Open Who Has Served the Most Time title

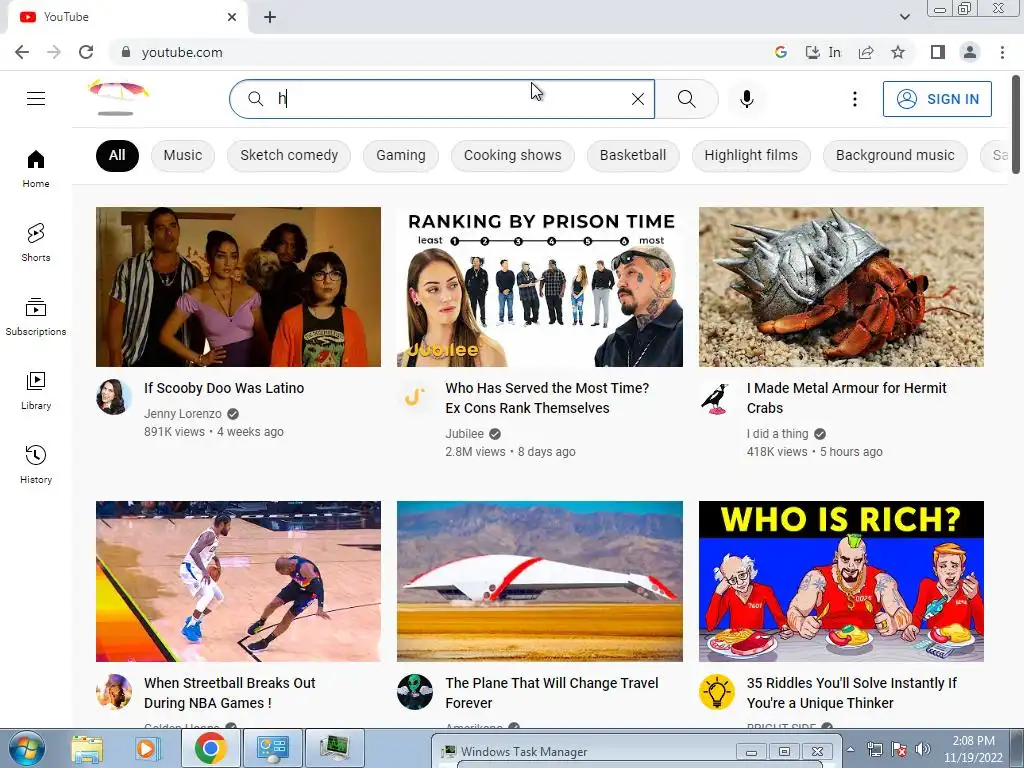(x=547, y=398)
